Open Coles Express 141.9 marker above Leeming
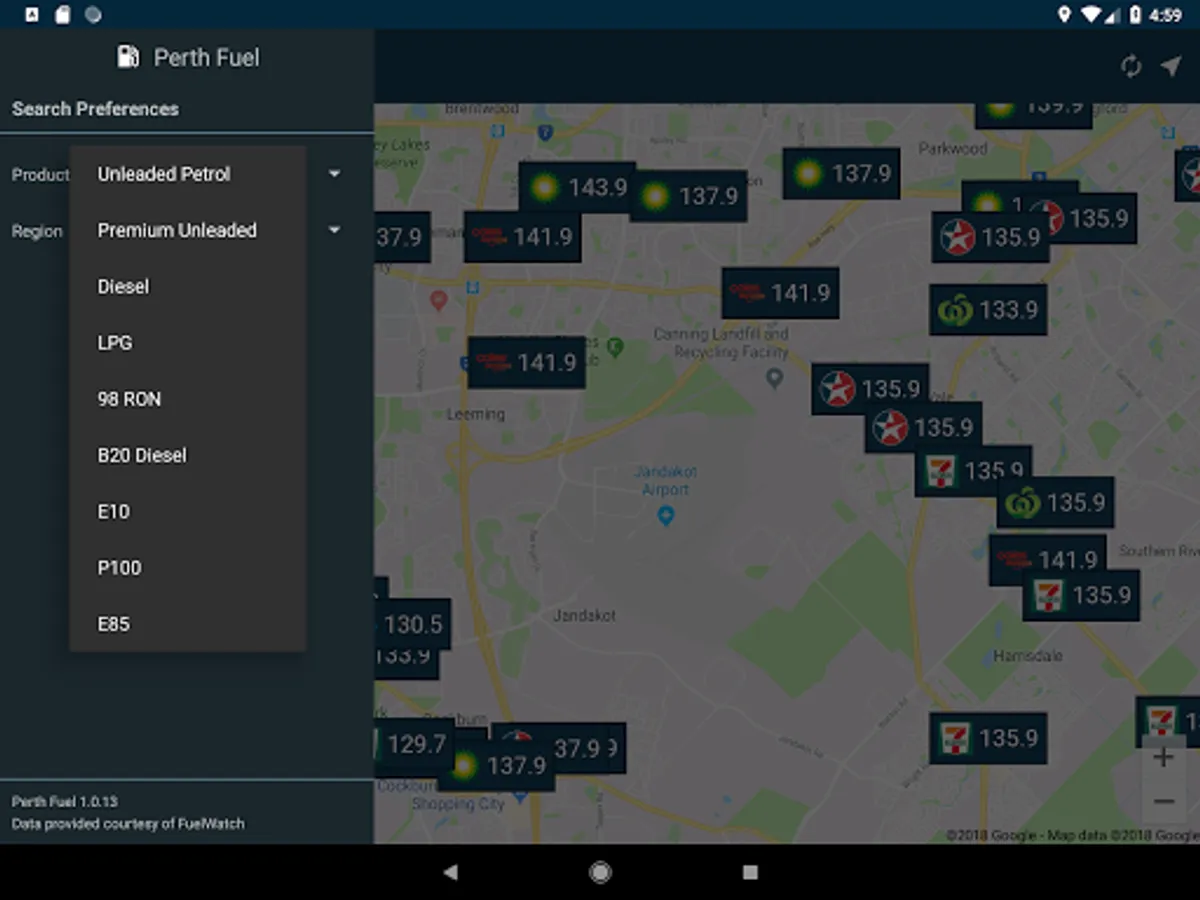1200x900 pixels. point(526,362)
